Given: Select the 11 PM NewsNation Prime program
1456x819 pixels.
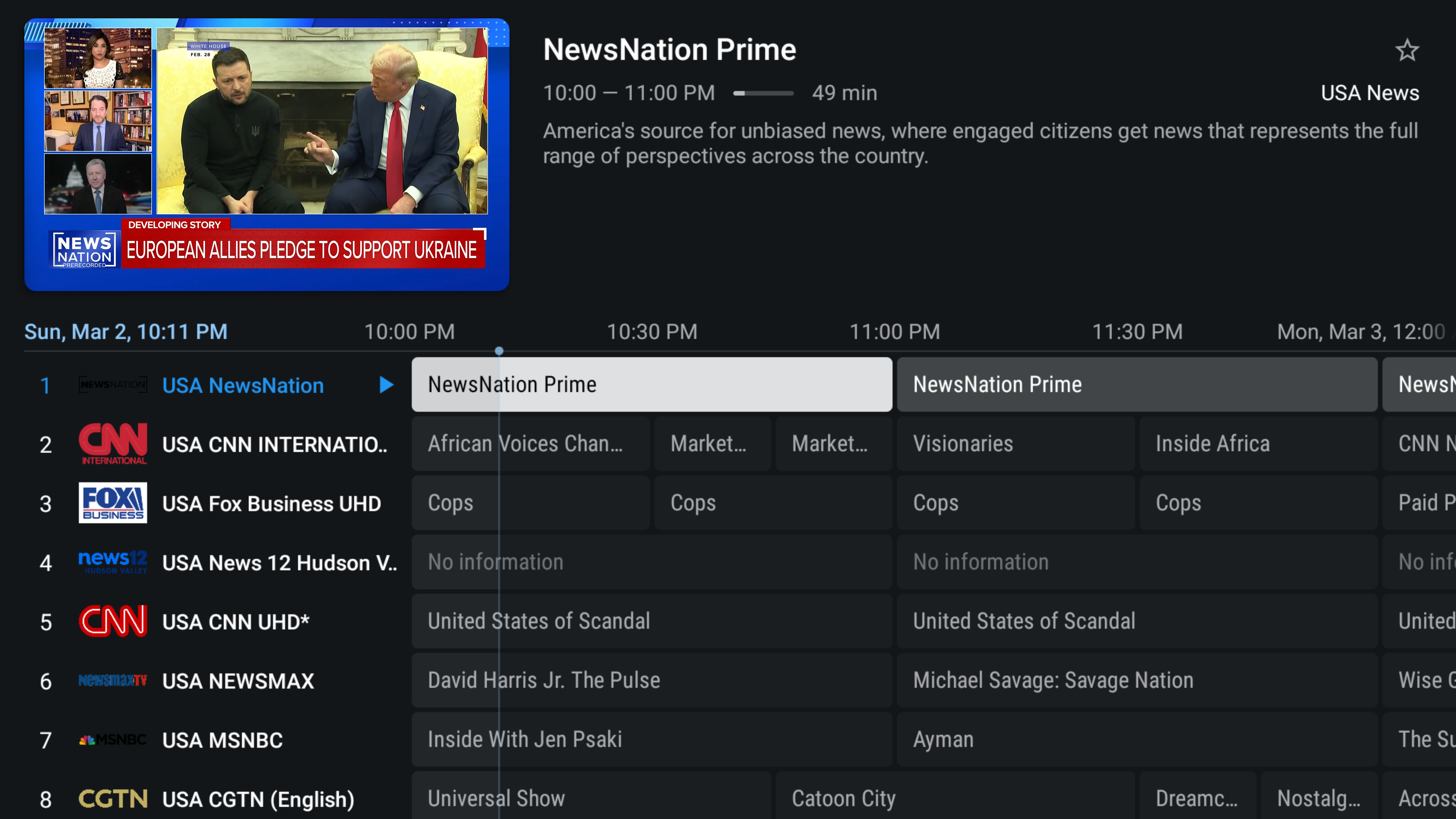Looking at the screenshot, I should (x=1137, y=384).
